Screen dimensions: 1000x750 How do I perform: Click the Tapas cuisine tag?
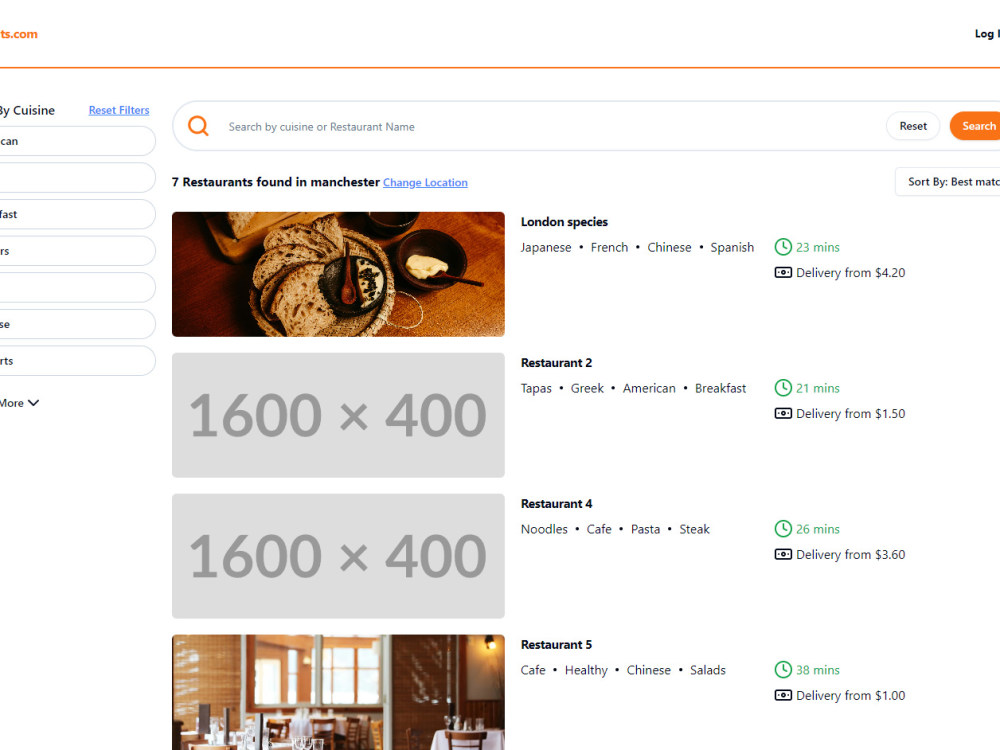point(536,388)
